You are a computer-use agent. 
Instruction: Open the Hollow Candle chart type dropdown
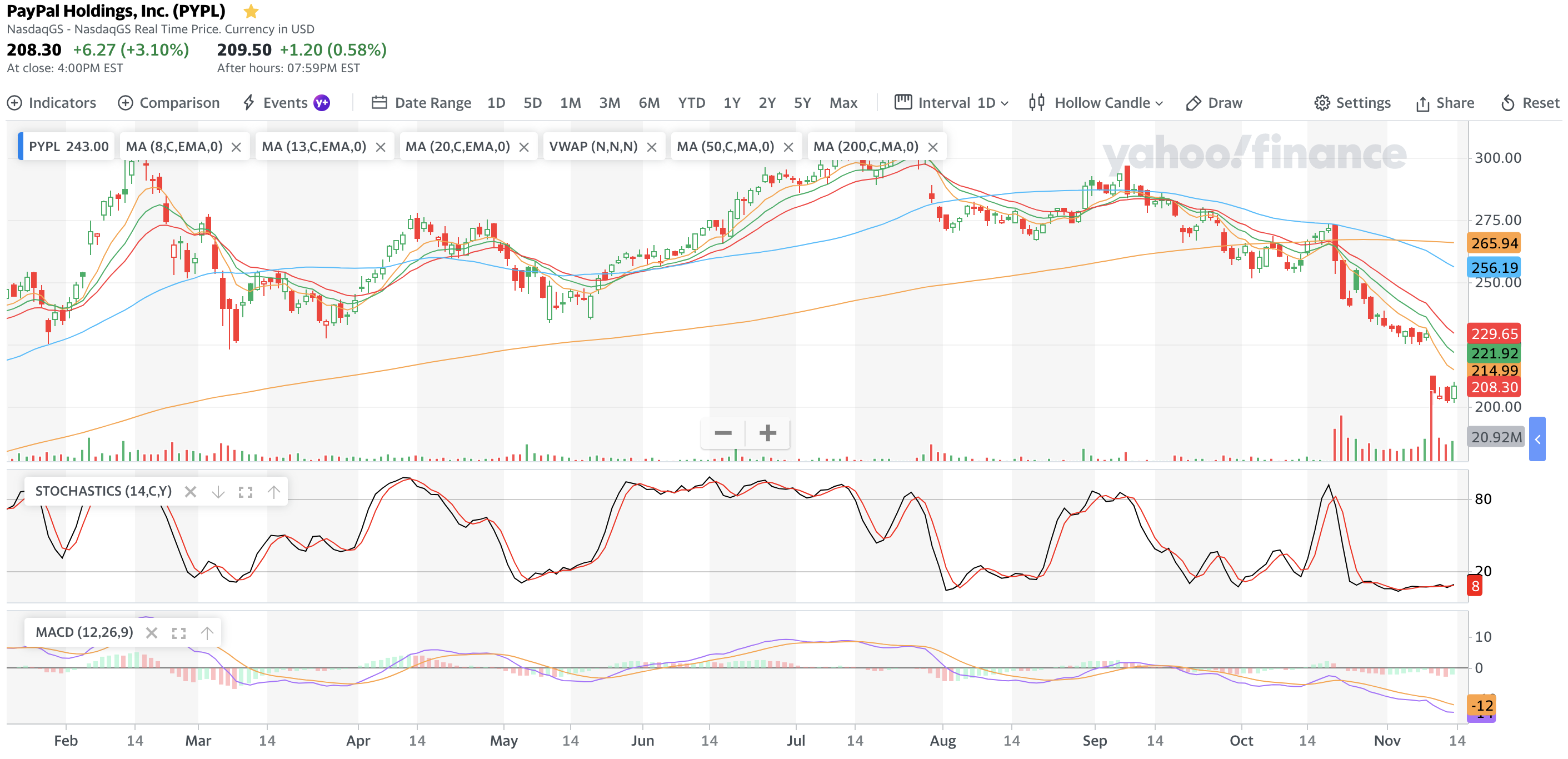pos(1108,103)
